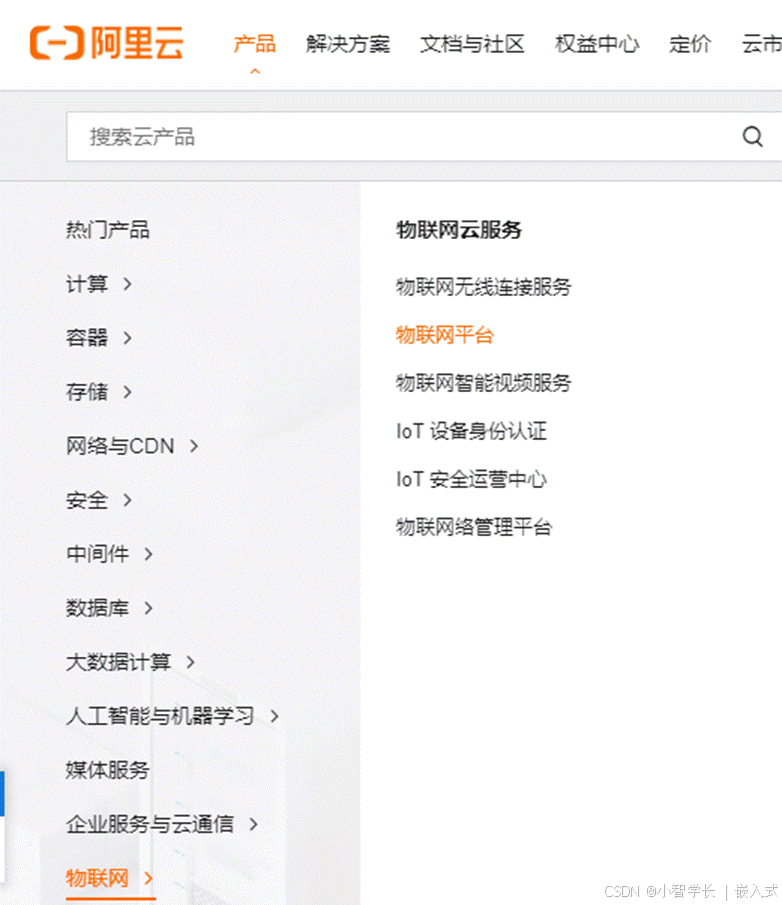Select the 热门产品 category
The image size is (782, 905).
click(107, 230)
